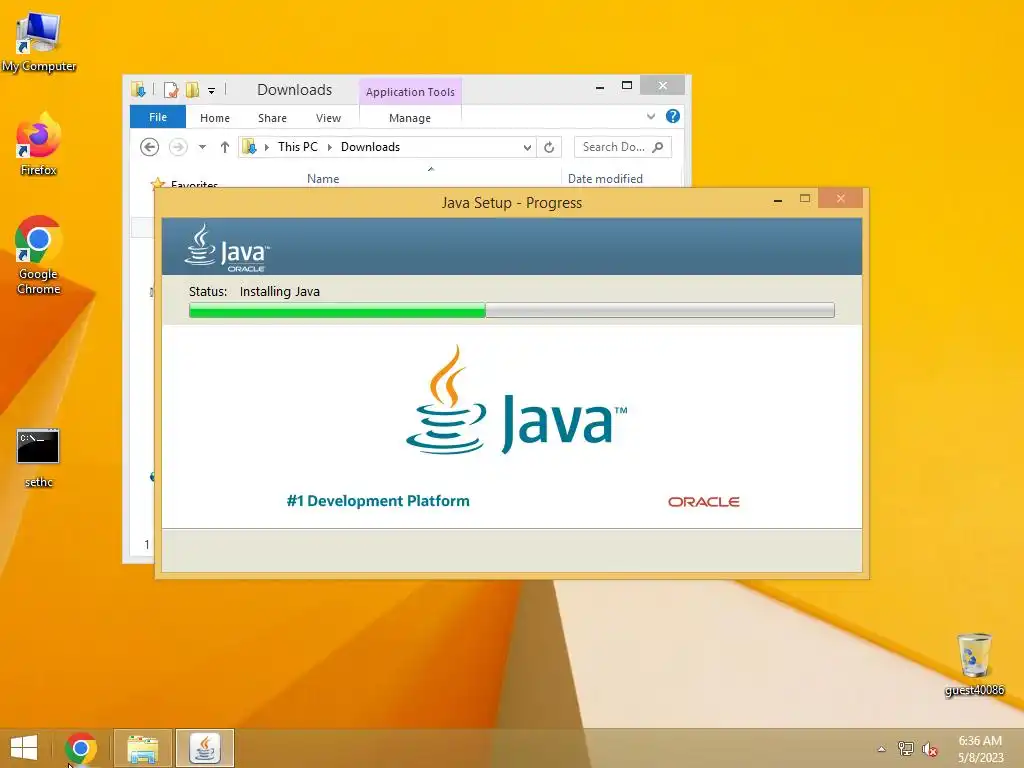Open the Manage ribbon tab
This screenshot has width=1024, height=768.
409,118
